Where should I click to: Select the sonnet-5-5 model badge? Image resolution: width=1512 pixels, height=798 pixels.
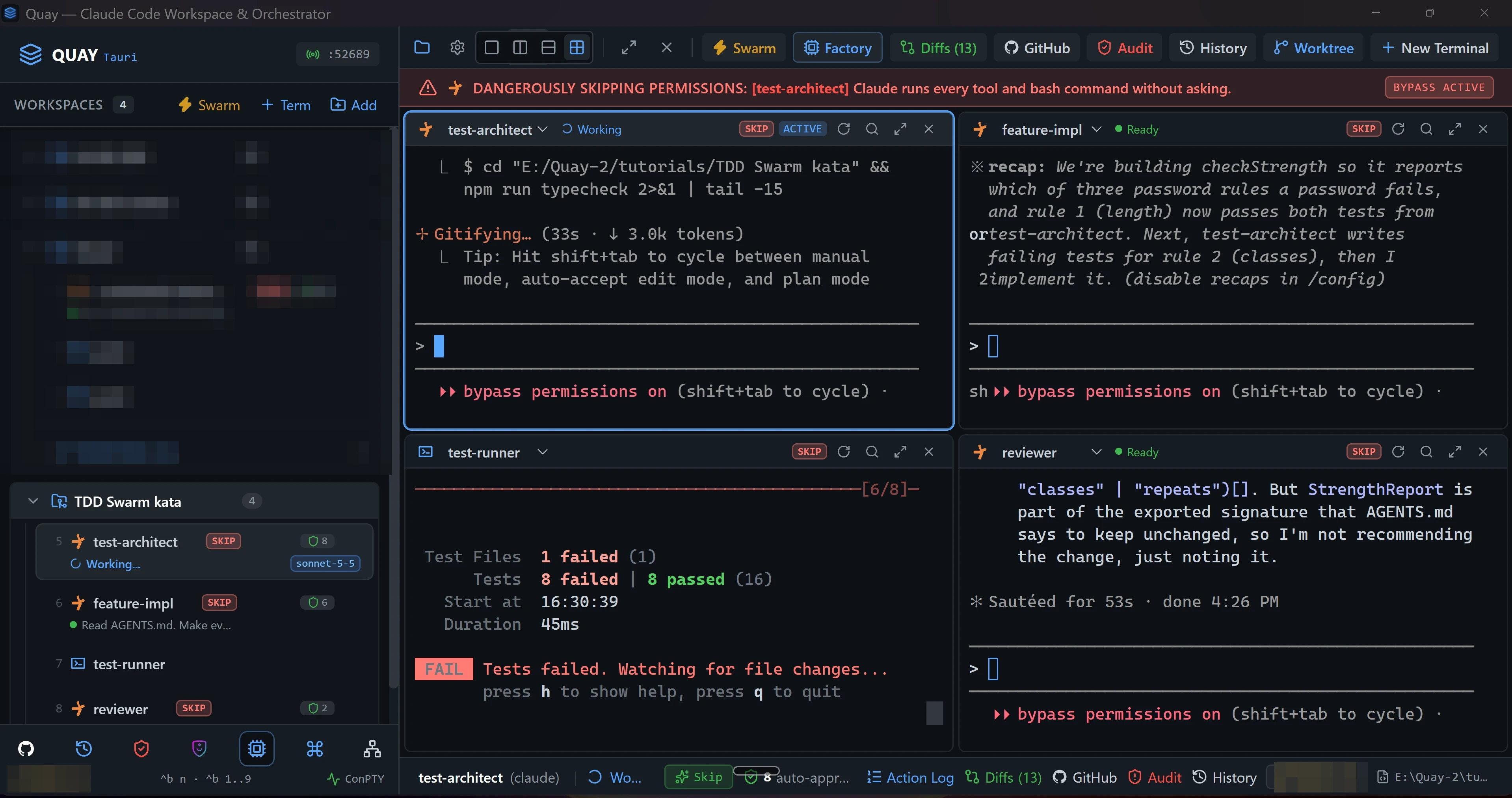tap(325, 563)
